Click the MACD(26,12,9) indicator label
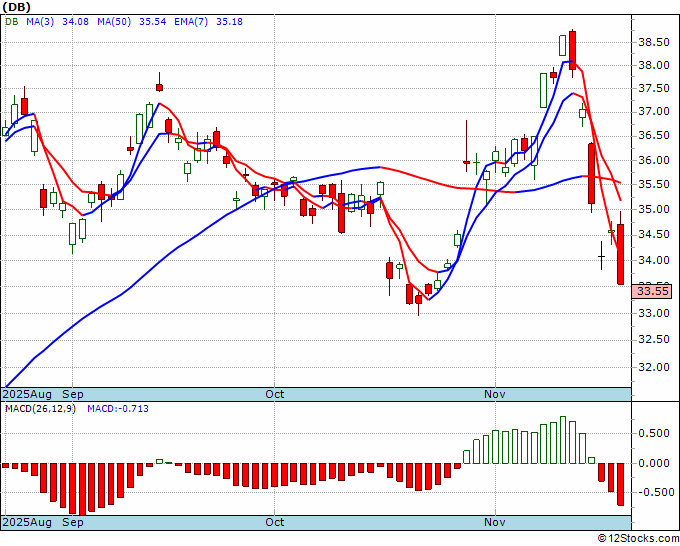This screenshot has height=546, width=680. click(40, 409)
